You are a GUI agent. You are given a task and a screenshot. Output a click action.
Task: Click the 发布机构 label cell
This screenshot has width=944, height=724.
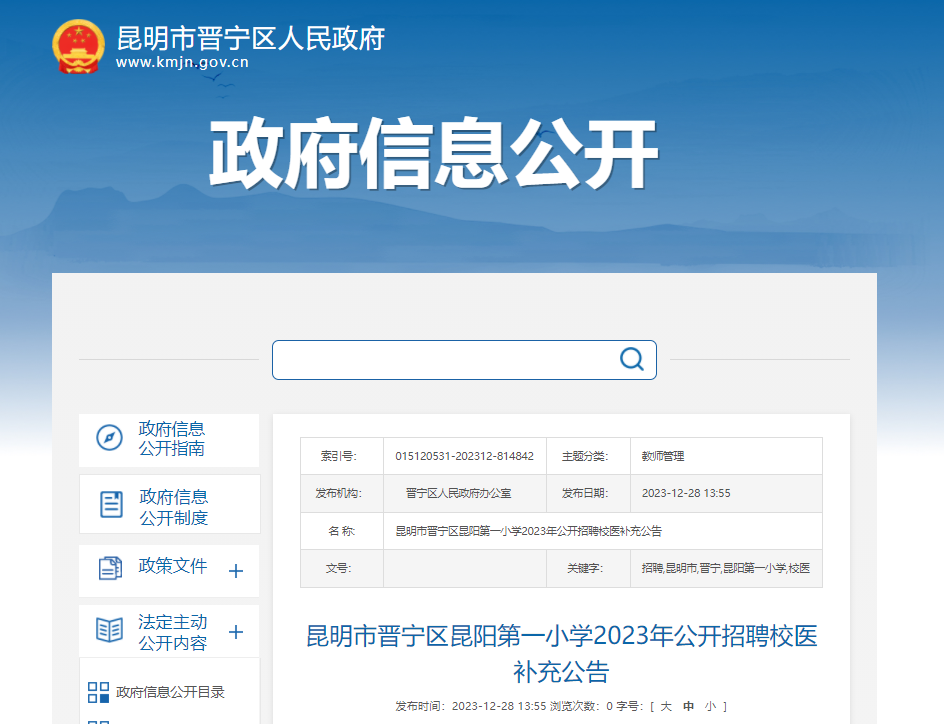(x=342, y=493)
